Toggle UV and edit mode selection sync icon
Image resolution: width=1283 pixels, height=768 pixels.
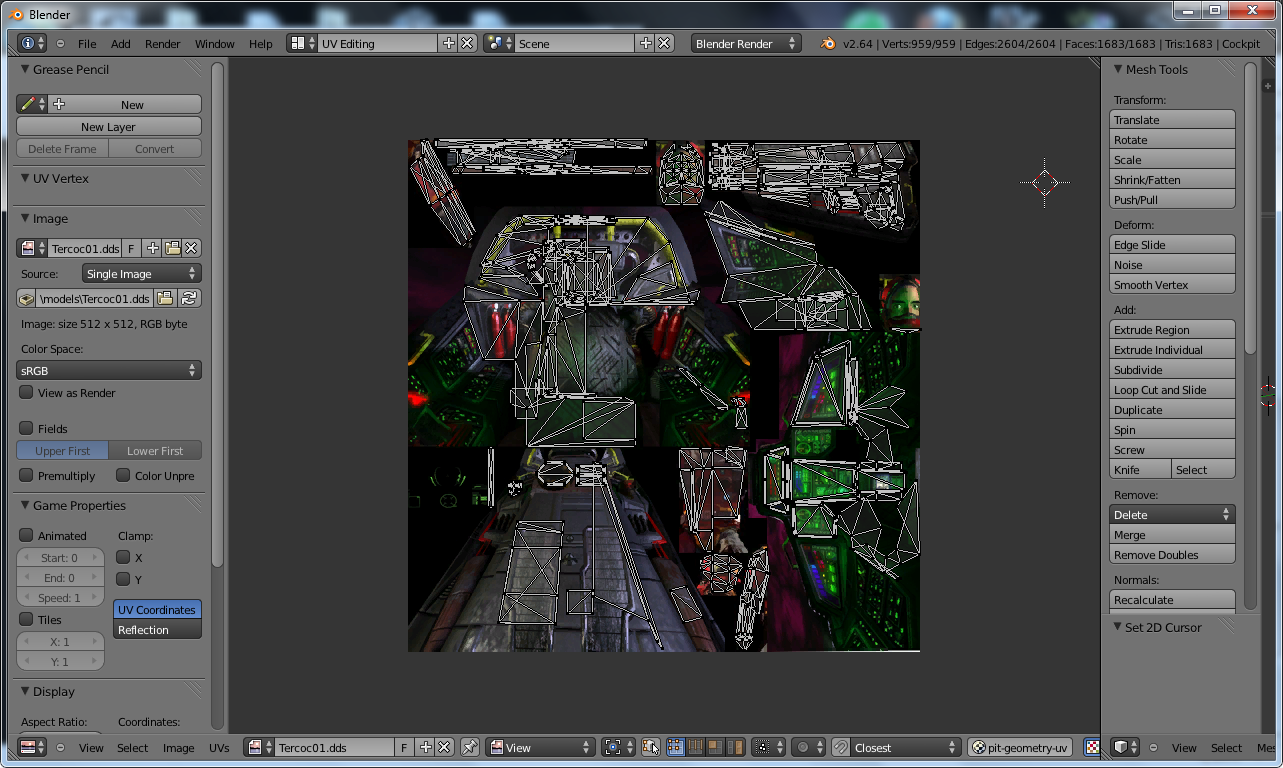[x=651, y=747]
